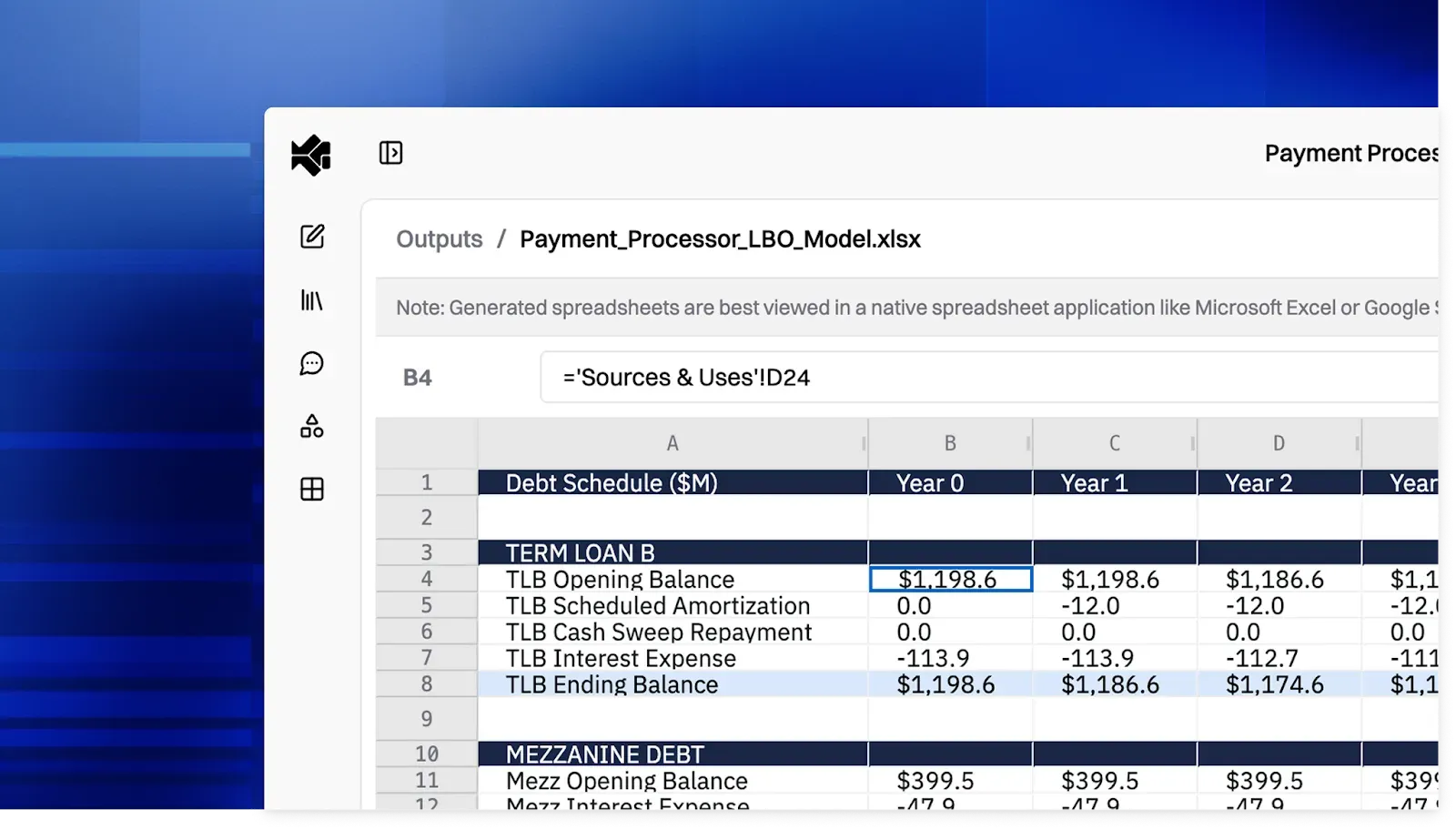Click the B4 cell reference box
1456x830 pixels.
[418, 378]
